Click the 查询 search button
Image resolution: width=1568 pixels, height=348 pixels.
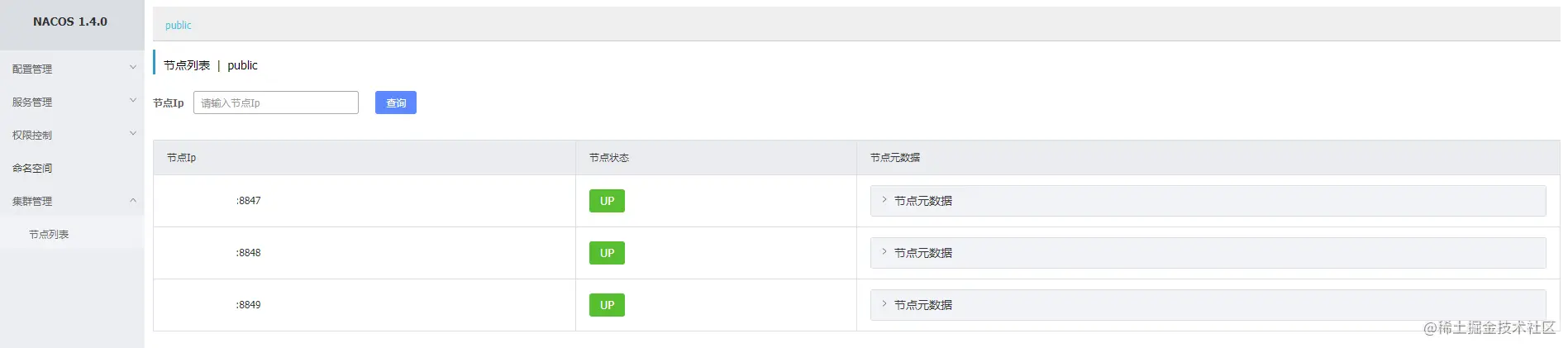coord(396,102)
